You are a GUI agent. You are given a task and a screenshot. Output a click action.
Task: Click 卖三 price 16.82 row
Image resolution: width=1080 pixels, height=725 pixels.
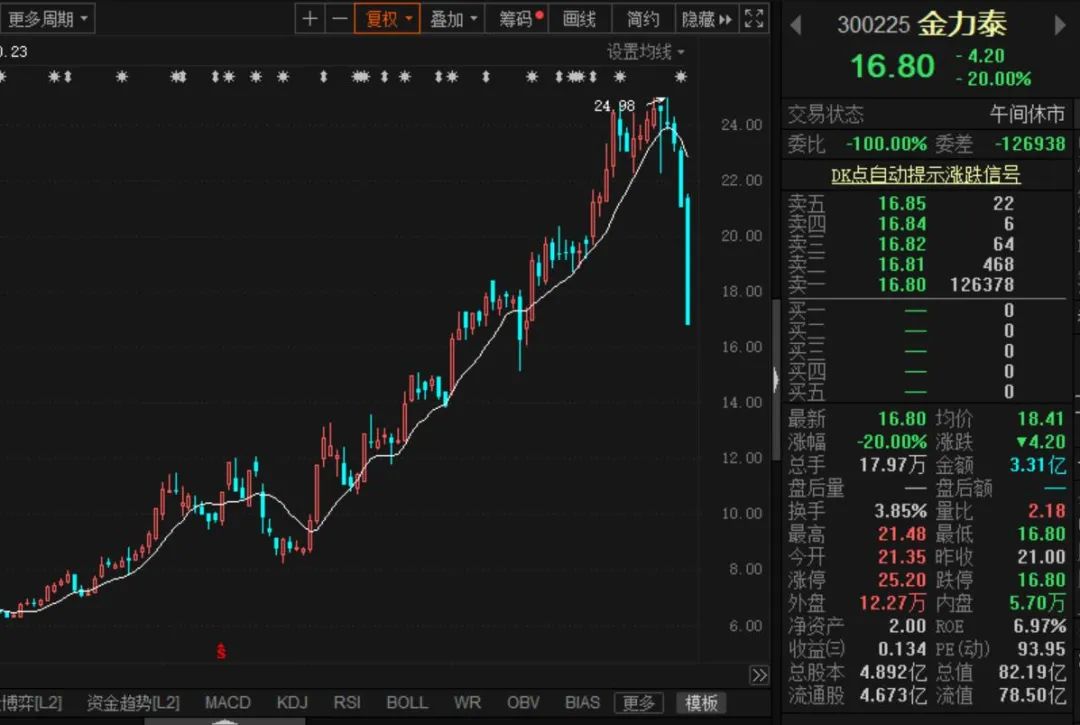(x=926, y=244)
